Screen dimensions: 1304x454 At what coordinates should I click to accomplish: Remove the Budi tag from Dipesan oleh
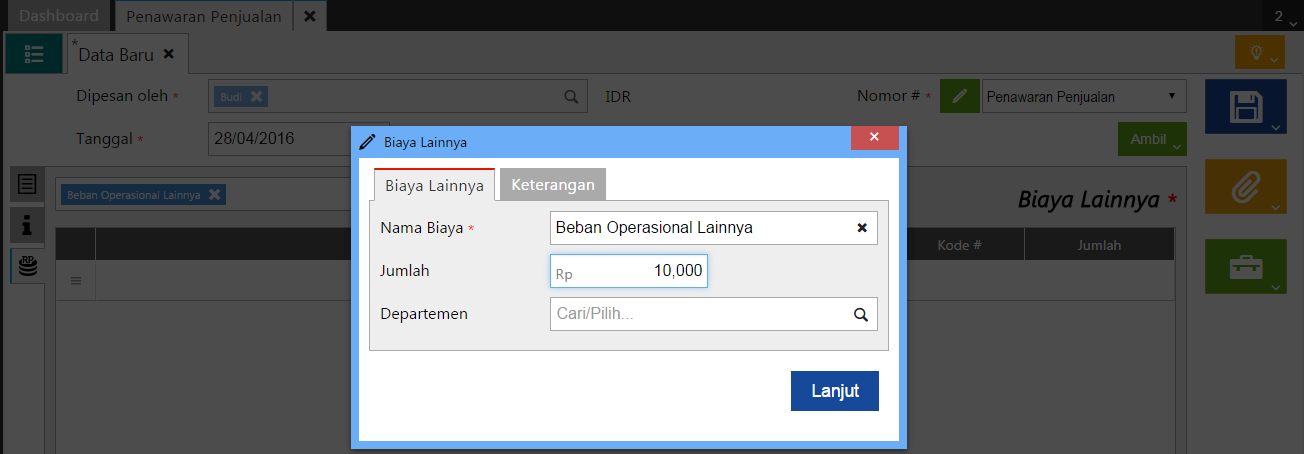coord(256,96)
